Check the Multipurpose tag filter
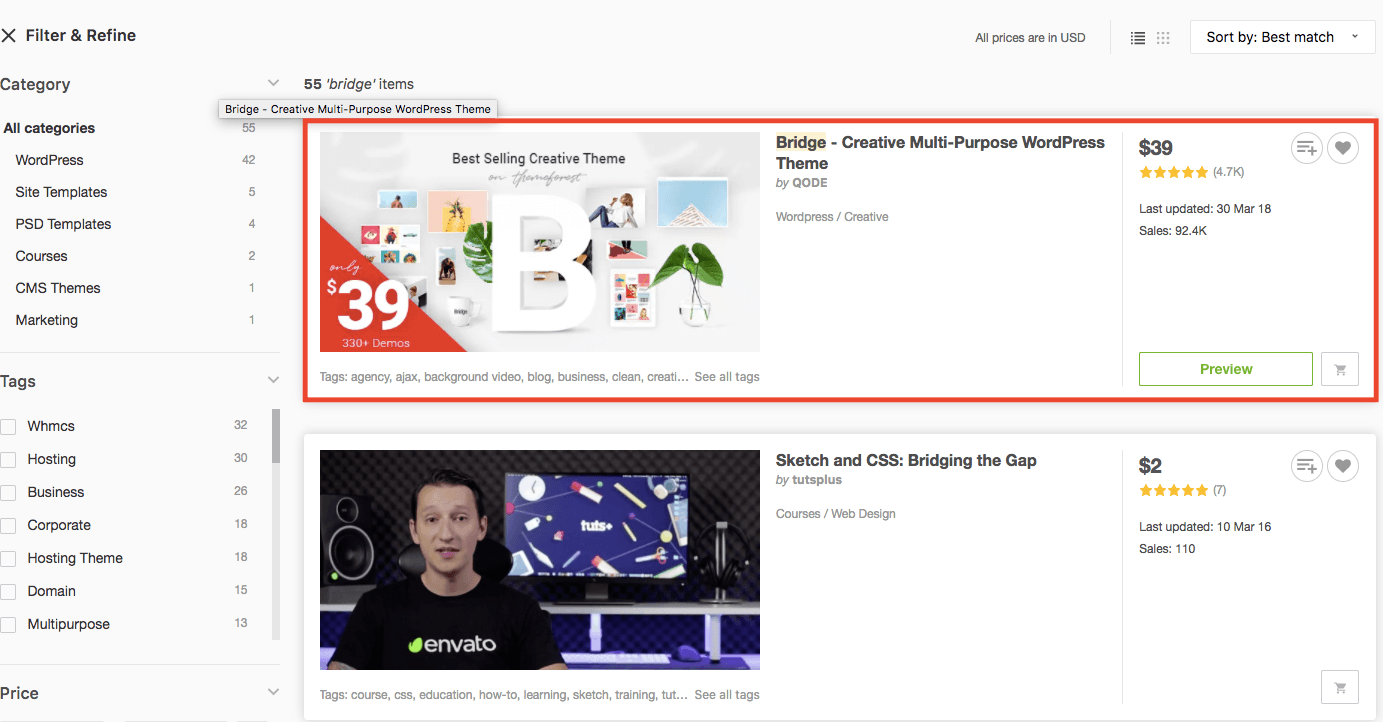This screenshot has width=1383, height=722. [8, 624]
